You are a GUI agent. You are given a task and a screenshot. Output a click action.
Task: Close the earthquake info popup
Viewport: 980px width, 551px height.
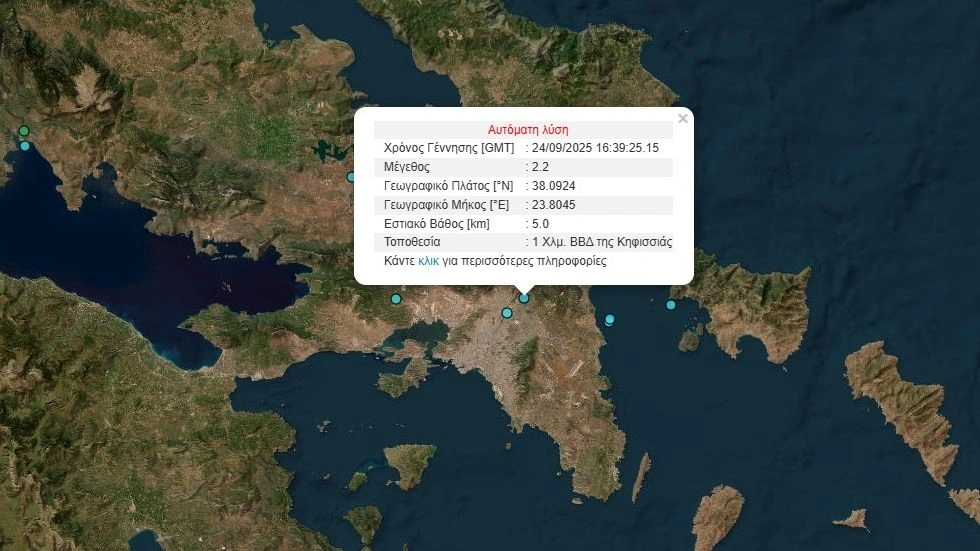pyautogui.click(x=682, y=118)
